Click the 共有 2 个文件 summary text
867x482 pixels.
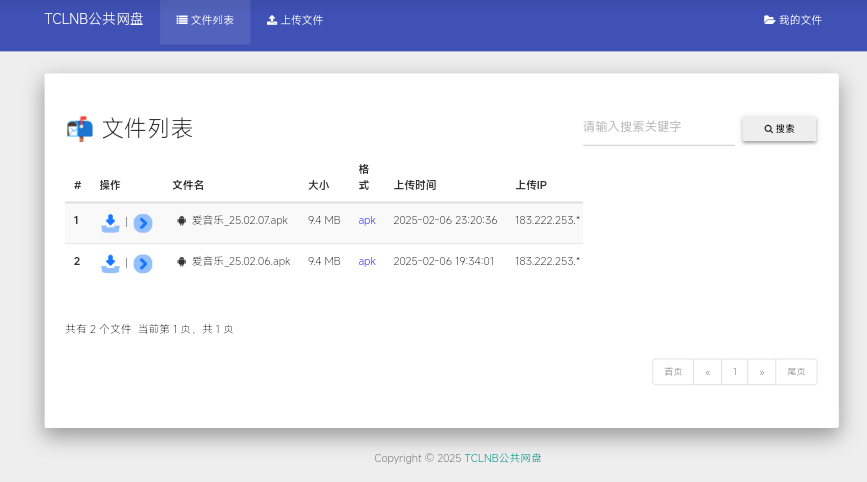[x=98, y=329]
